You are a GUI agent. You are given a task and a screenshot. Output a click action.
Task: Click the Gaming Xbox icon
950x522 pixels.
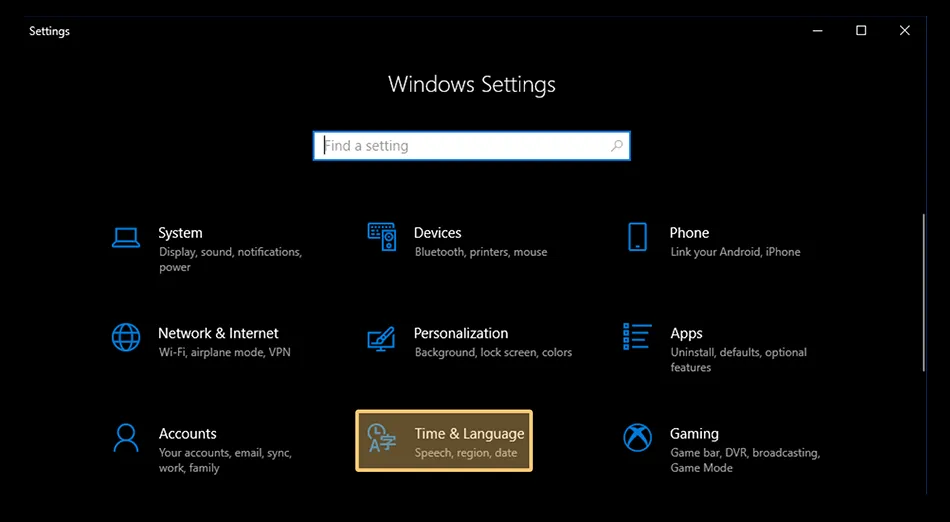[x=637, y=438]
